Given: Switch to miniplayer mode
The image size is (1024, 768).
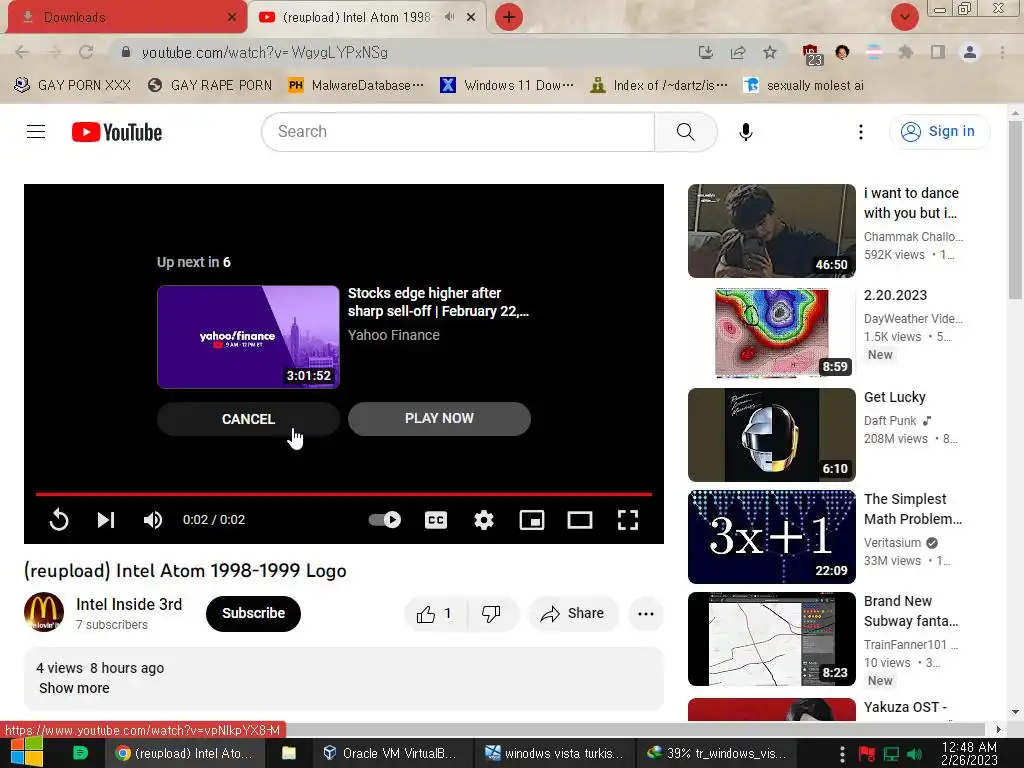Looking at the screenshot, I should (532, 520).
